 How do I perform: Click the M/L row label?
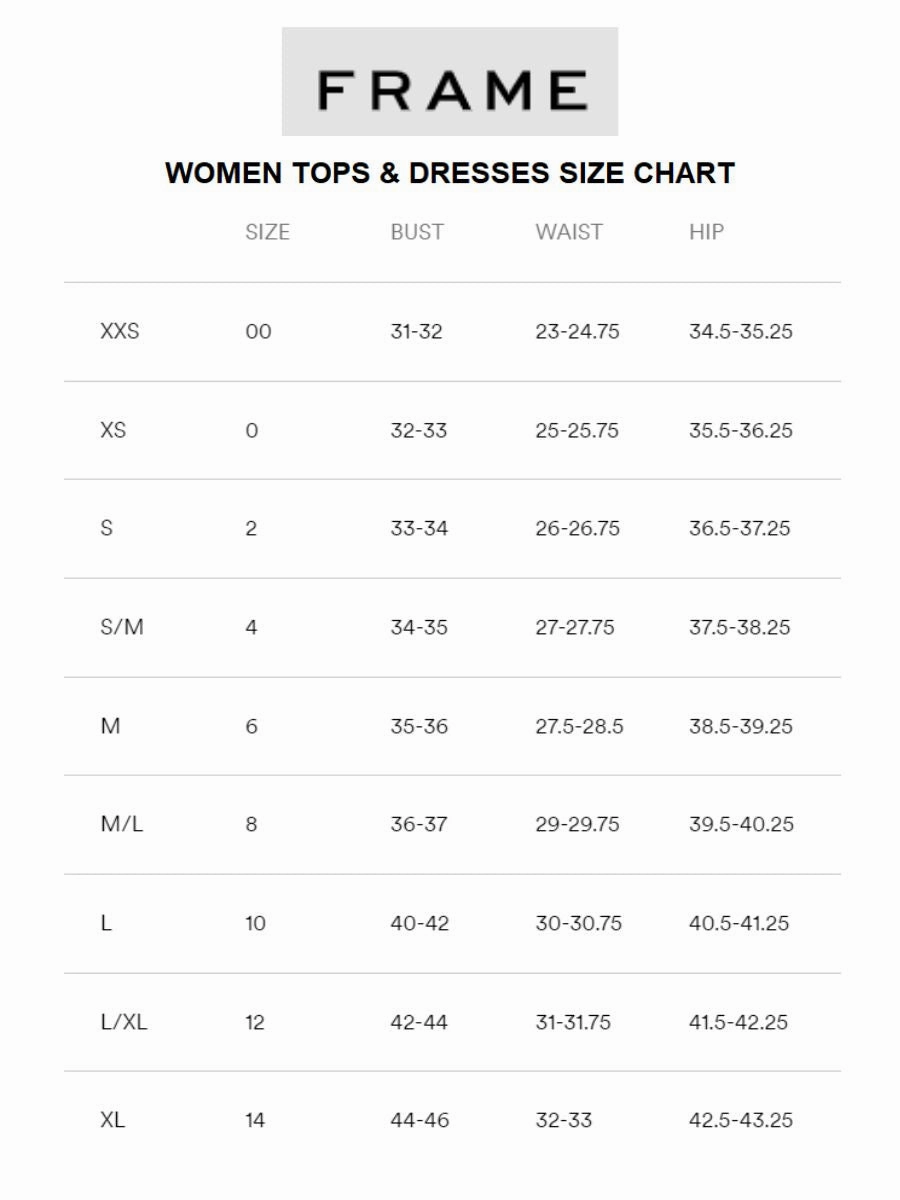tap(122, 824)
